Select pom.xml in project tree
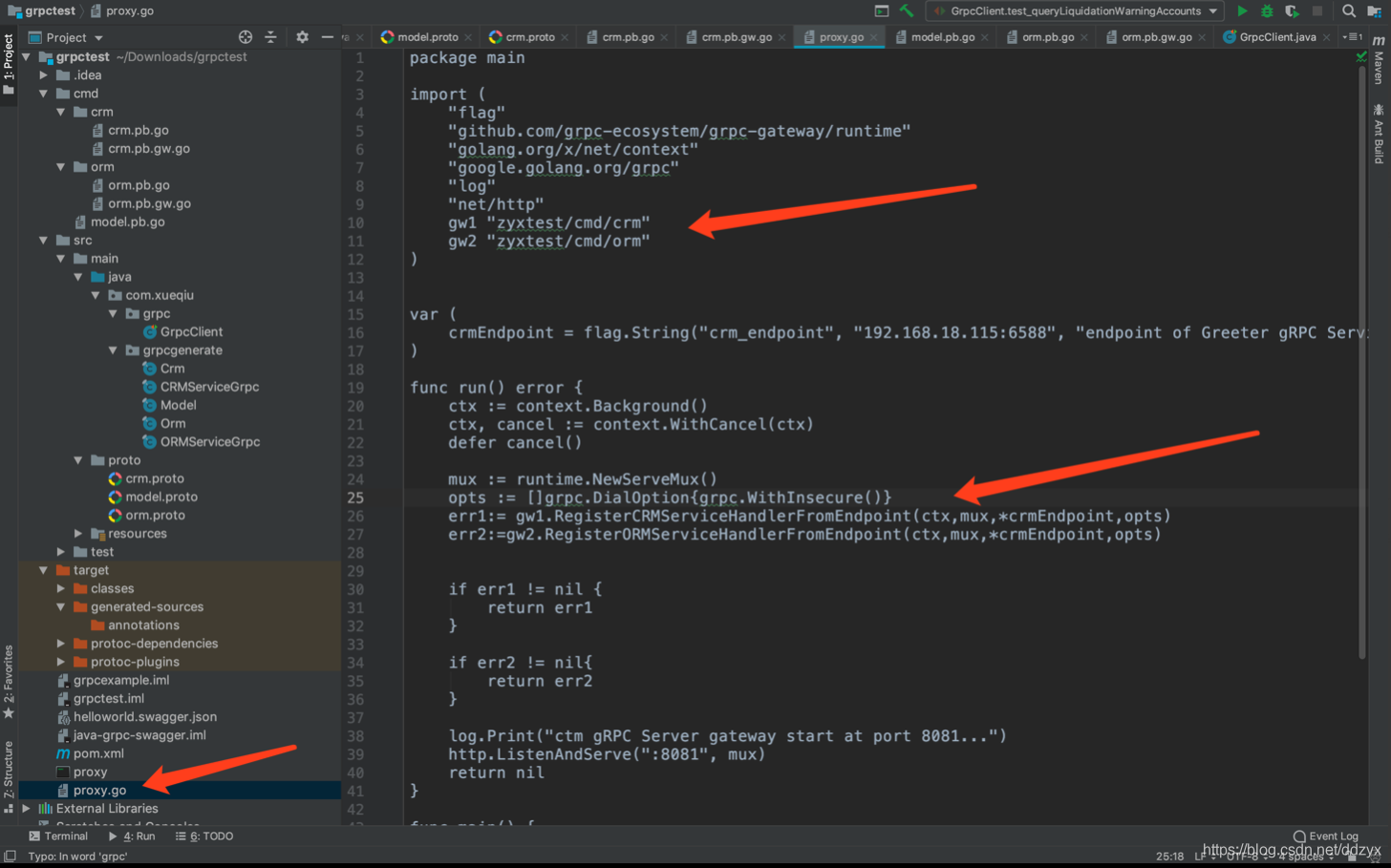 coord(98,753)
